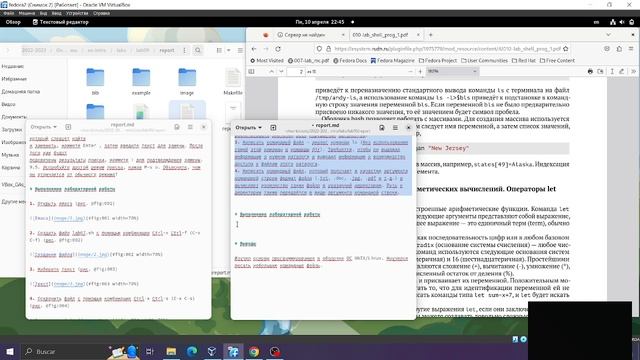Open the Windows Start menu

point(10,351)
